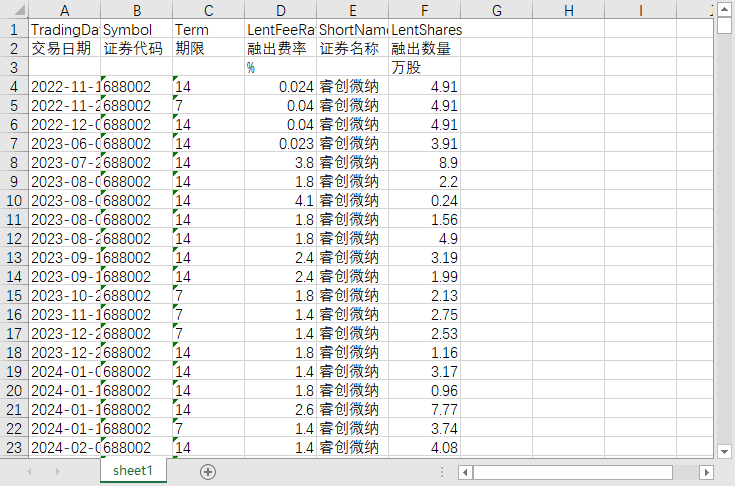Click lent shares cell 7.77
The image size is (735, 486).
425,410
